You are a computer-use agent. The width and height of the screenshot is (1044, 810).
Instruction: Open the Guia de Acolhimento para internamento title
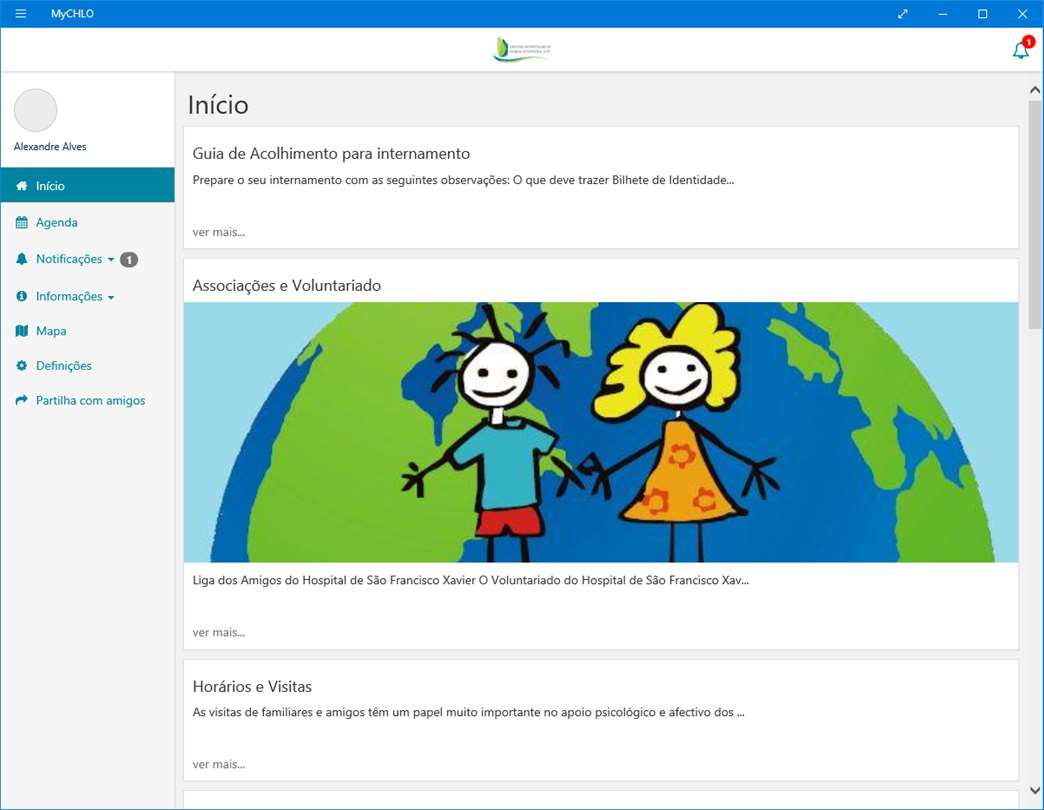tap(331, 154)
